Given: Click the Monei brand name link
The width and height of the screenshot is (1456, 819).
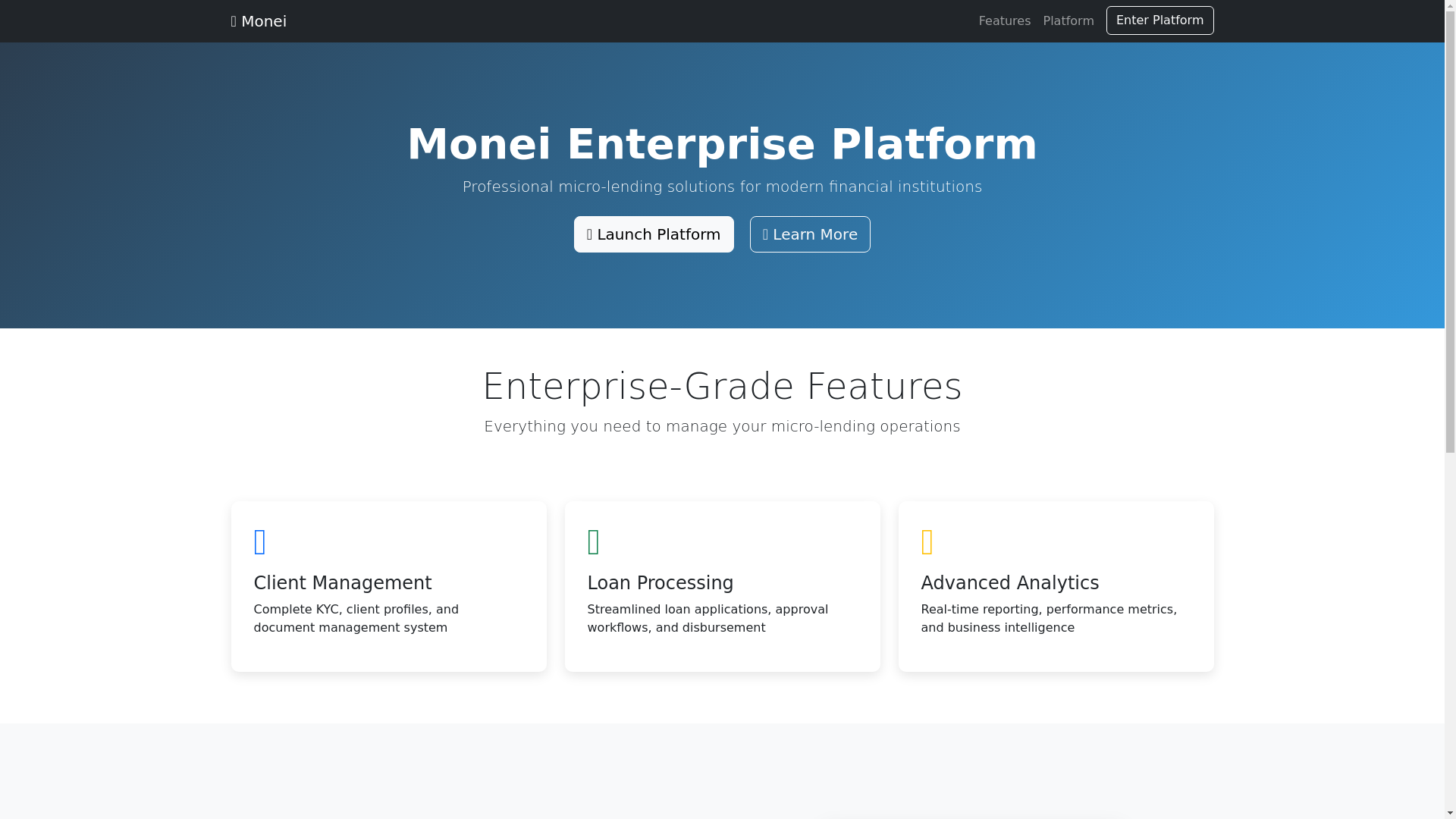Looking at the screenshot, I should (x=263, y=21).
